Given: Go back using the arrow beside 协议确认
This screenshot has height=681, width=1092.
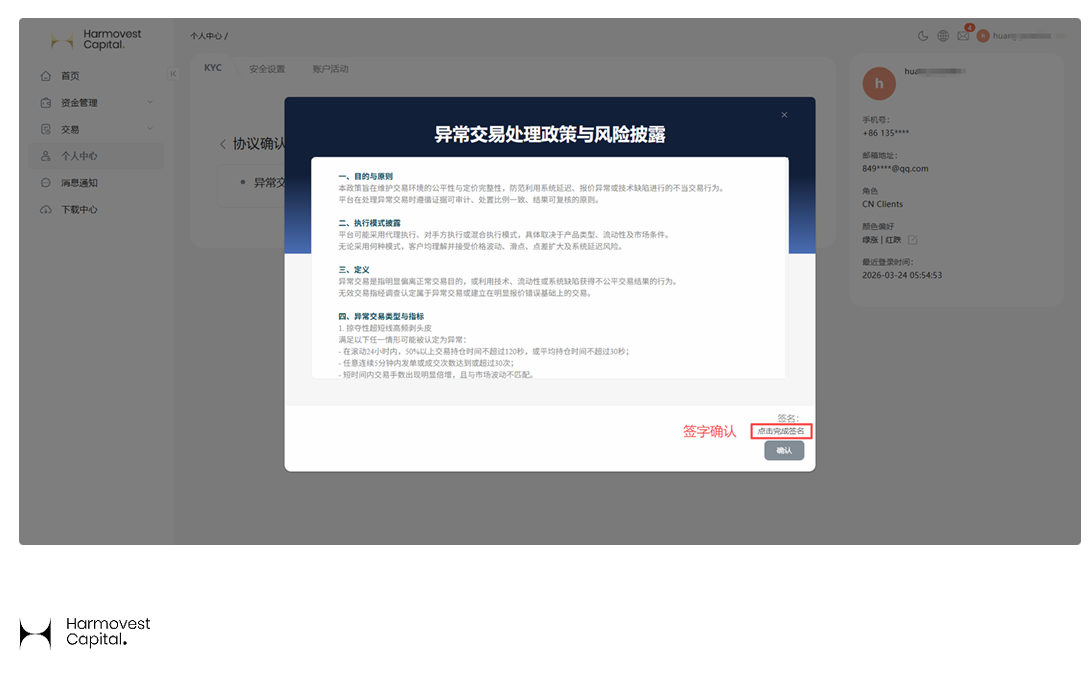Looking at the screenshot, I should [x=223, y=144].
